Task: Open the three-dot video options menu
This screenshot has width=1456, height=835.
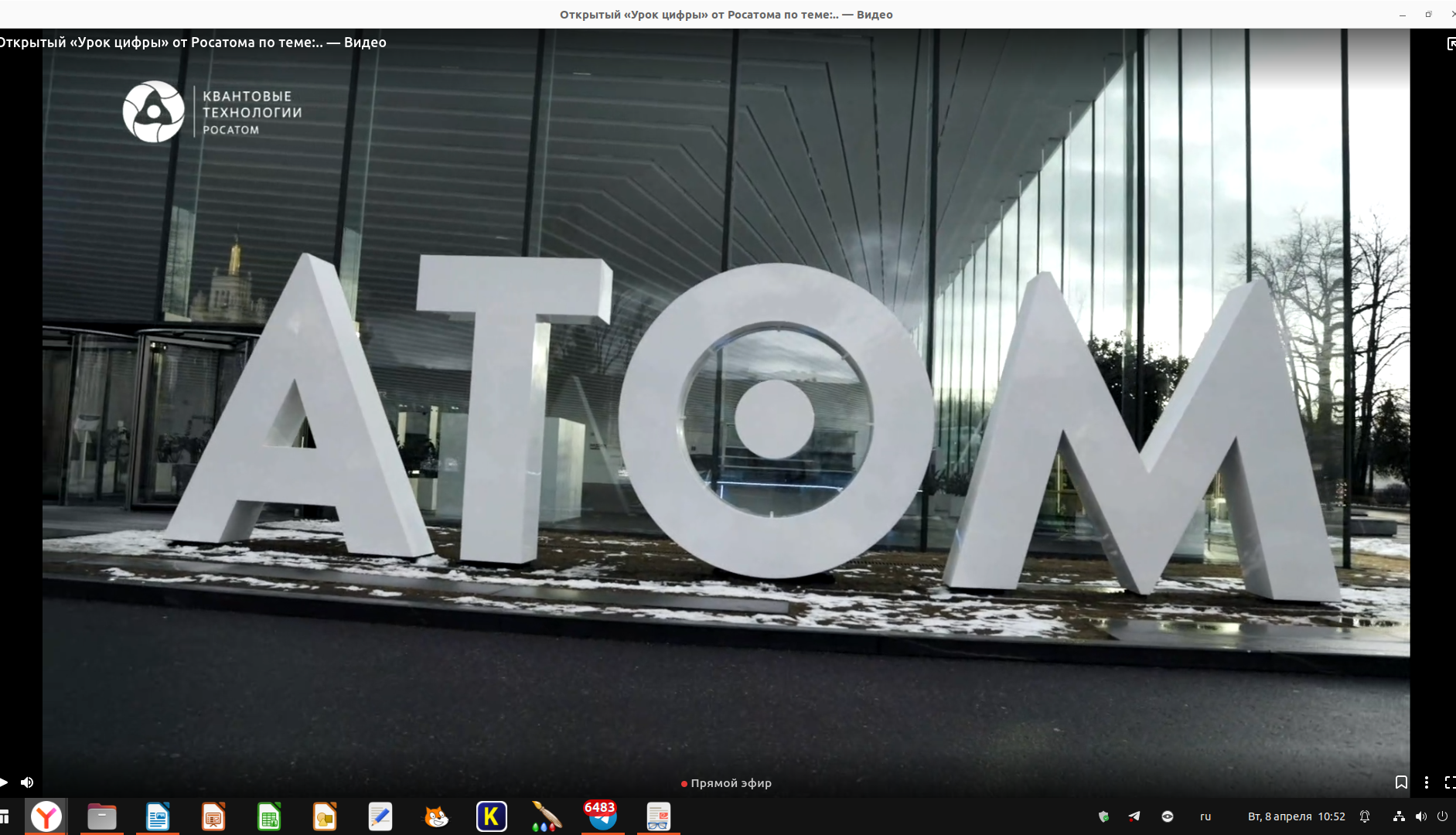Action: tap(1427, 782)
